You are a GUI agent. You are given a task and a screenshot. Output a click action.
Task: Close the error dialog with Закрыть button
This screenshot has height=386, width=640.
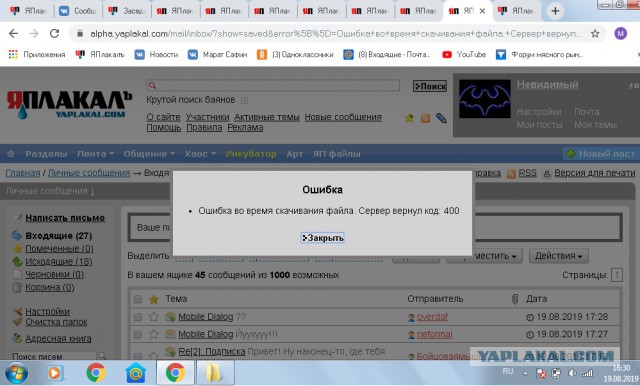(322, 238)
